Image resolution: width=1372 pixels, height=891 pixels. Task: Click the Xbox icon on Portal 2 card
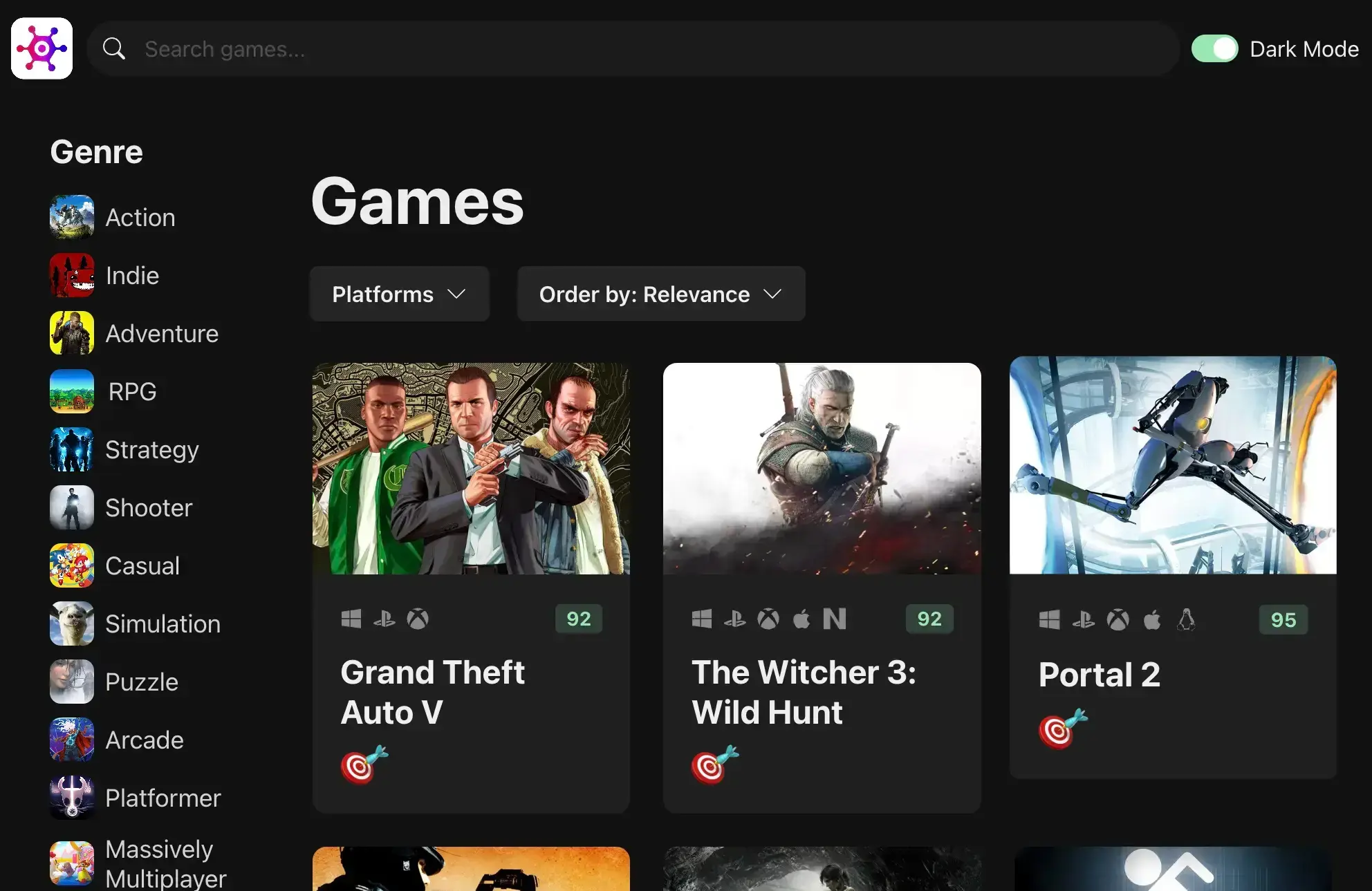point(1118,620)
